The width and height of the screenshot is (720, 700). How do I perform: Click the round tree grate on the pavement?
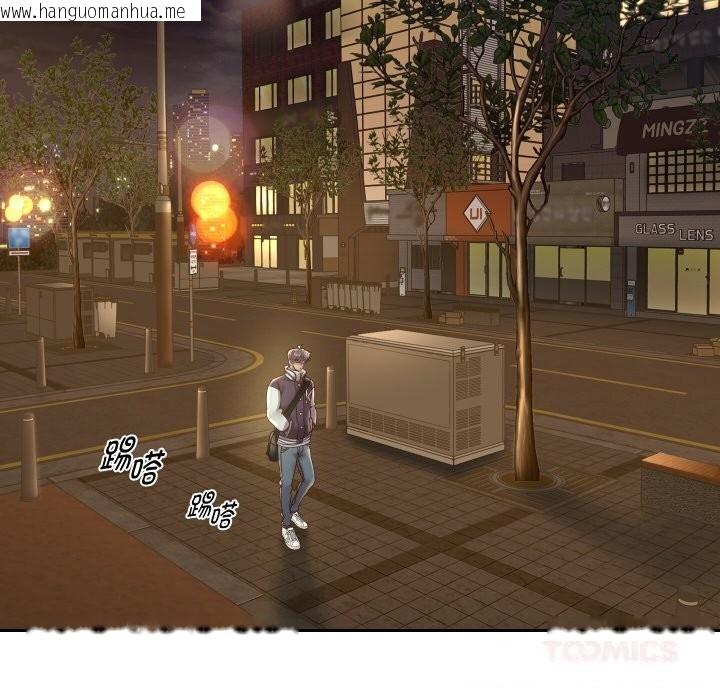[x=527, y=481]
